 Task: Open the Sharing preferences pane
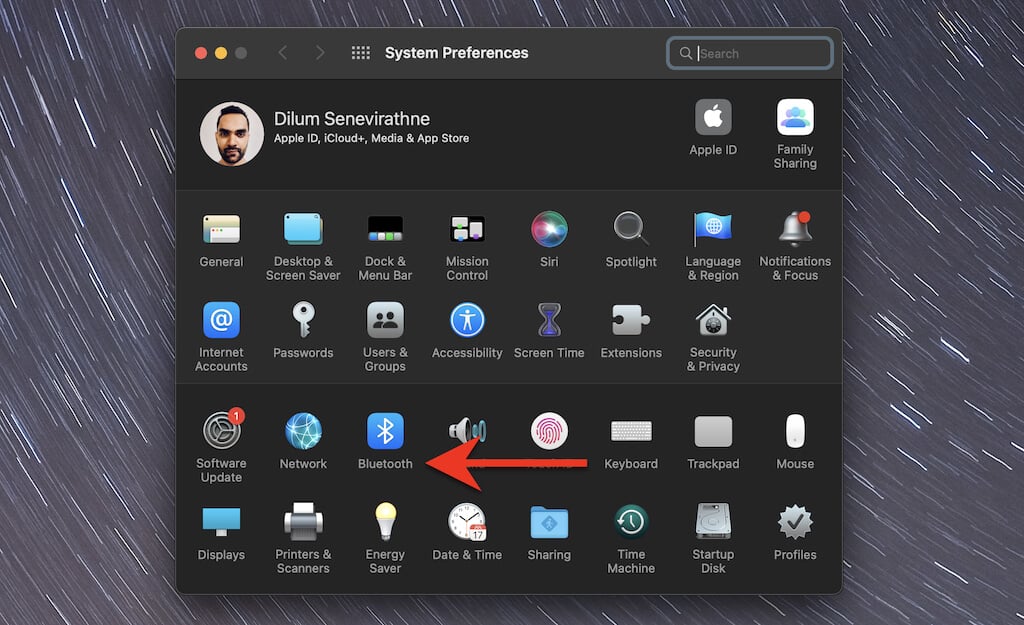[549, 522]
